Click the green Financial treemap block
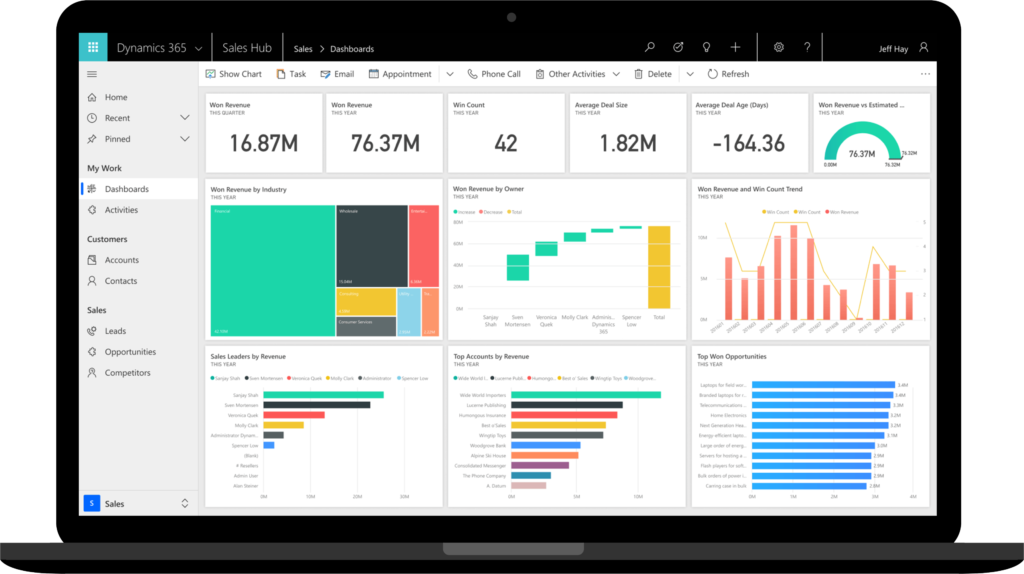Viewport: 1024px width, 574px height. tap(273, 271)
